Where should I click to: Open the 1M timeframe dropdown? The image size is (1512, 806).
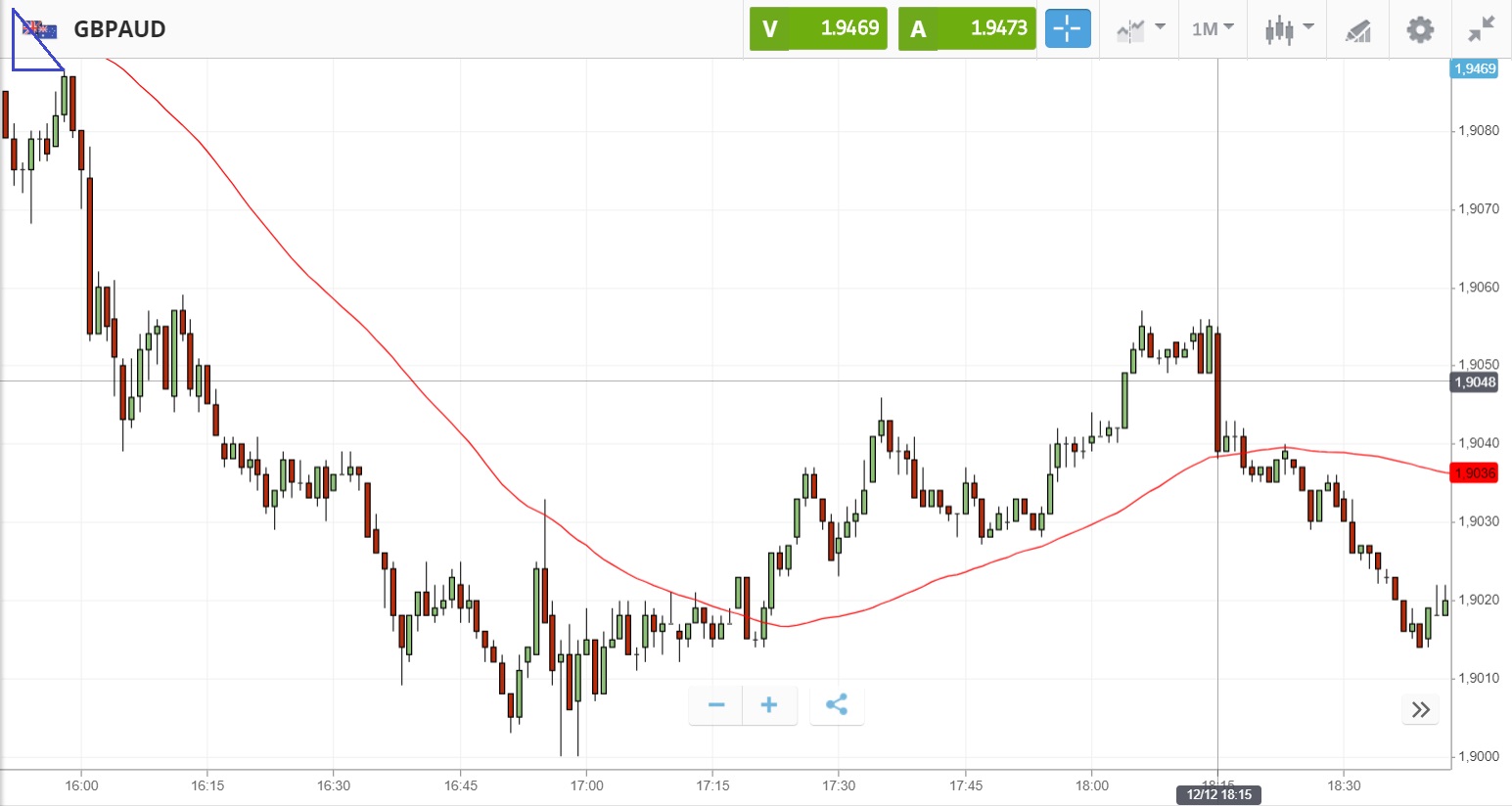1213,28
